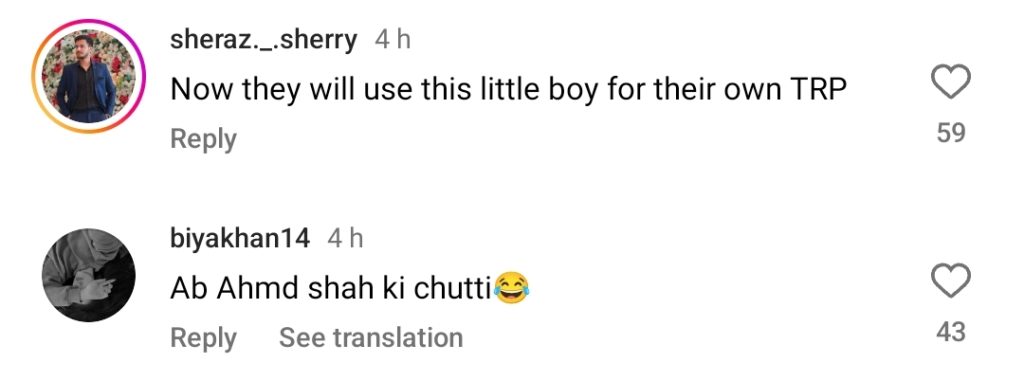1024x381 pixels.
Task: Reply to biyakhan14's comment
Action: click(203, 338)
